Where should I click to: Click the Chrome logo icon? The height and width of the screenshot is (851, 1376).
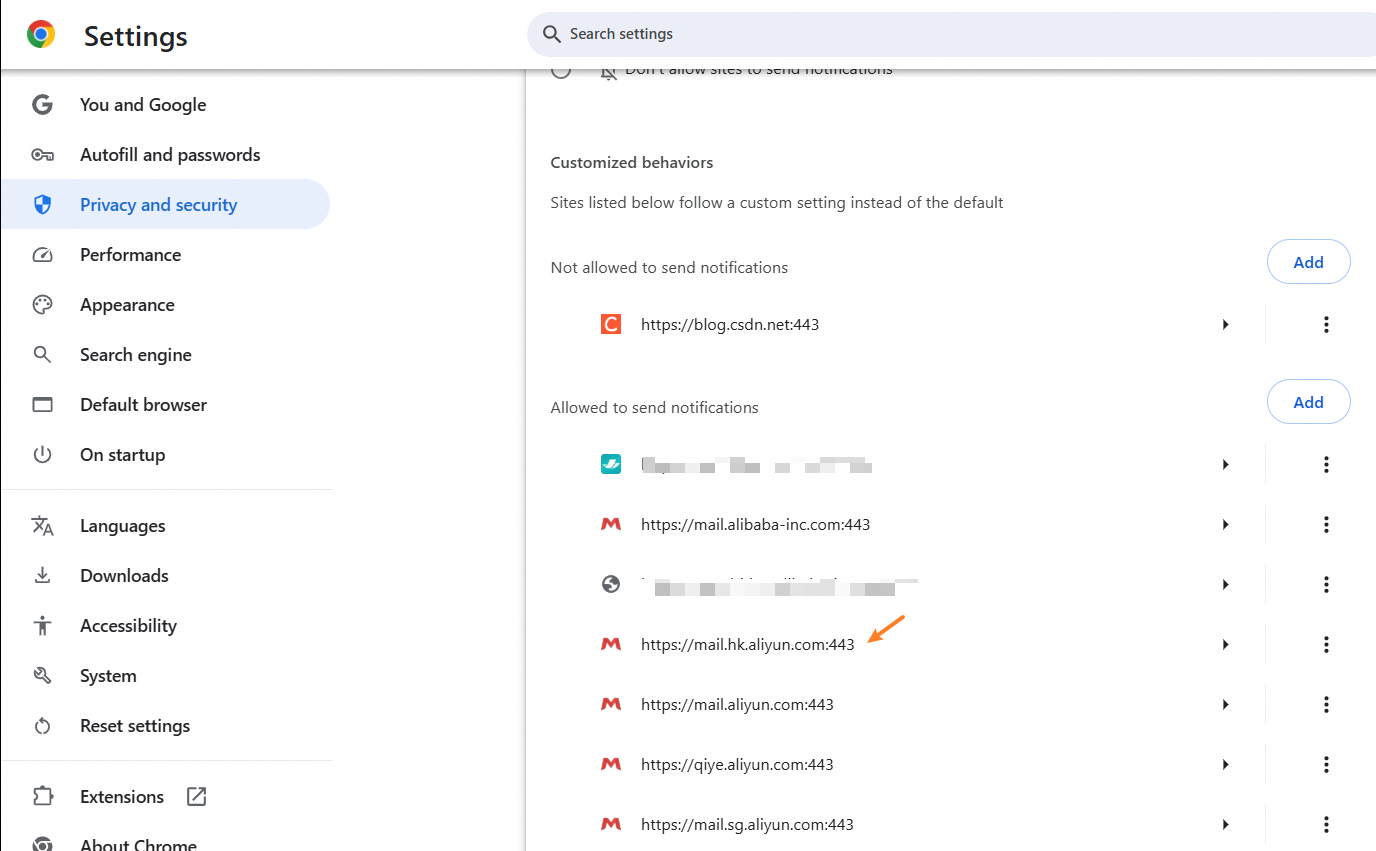(x=41, y=35)
